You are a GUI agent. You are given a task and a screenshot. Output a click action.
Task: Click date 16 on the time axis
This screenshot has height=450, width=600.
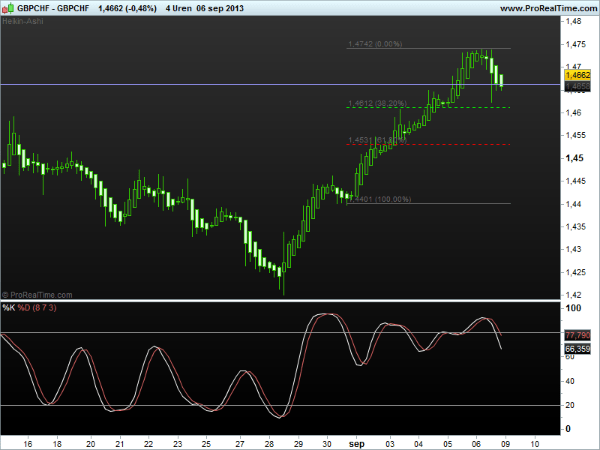tap(28, 444)
